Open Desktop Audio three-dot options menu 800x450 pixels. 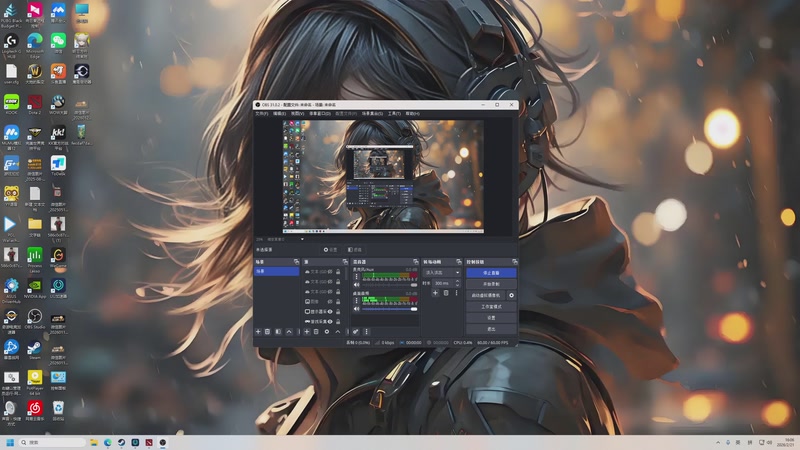coord(356,301)
